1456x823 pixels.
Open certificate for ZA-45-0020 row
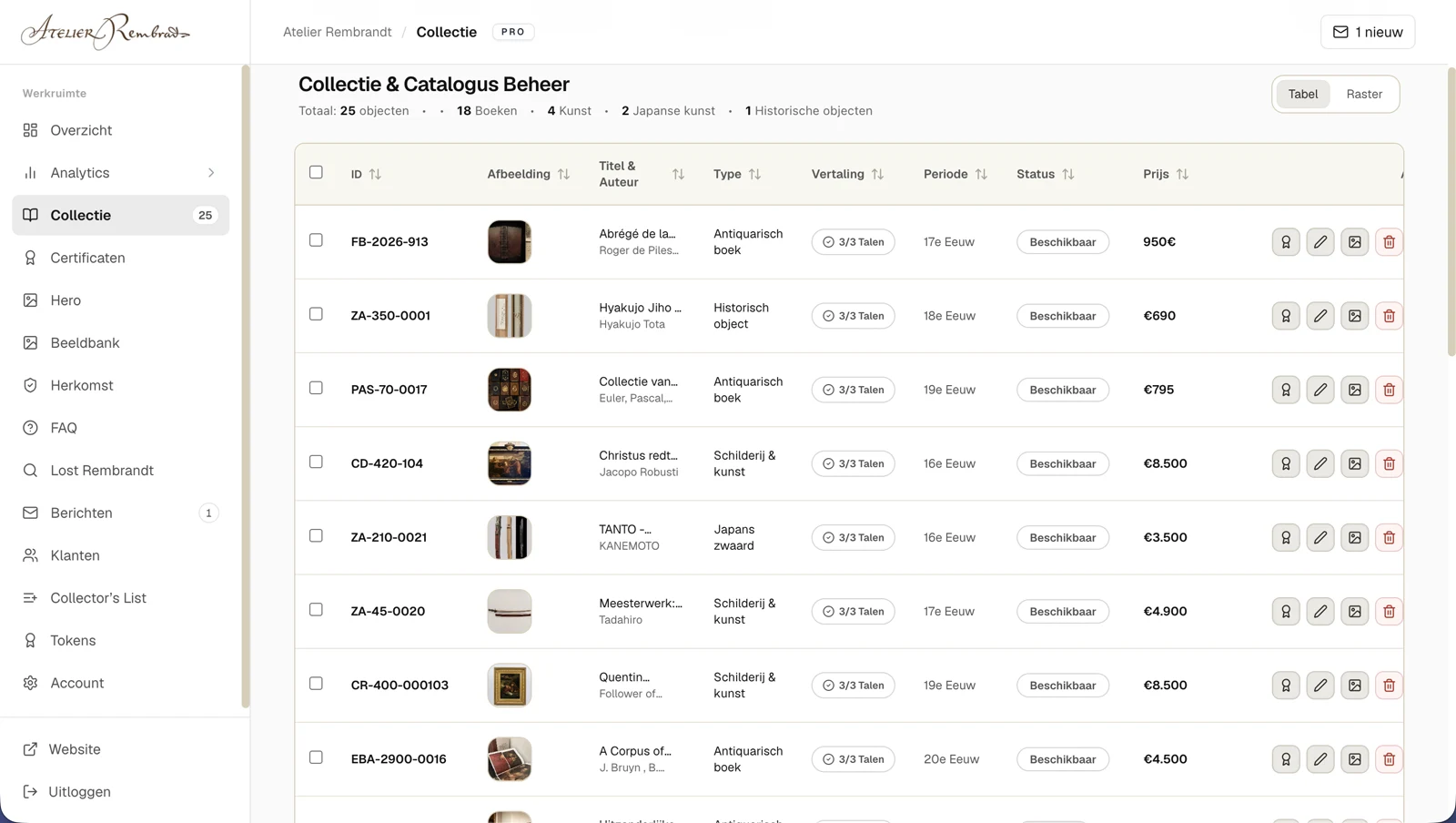(x=1286, y=611)
